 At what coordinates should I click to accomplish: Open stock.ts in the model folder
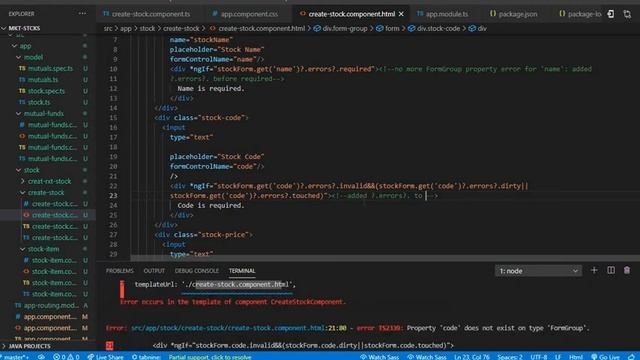tap(39, 102)
